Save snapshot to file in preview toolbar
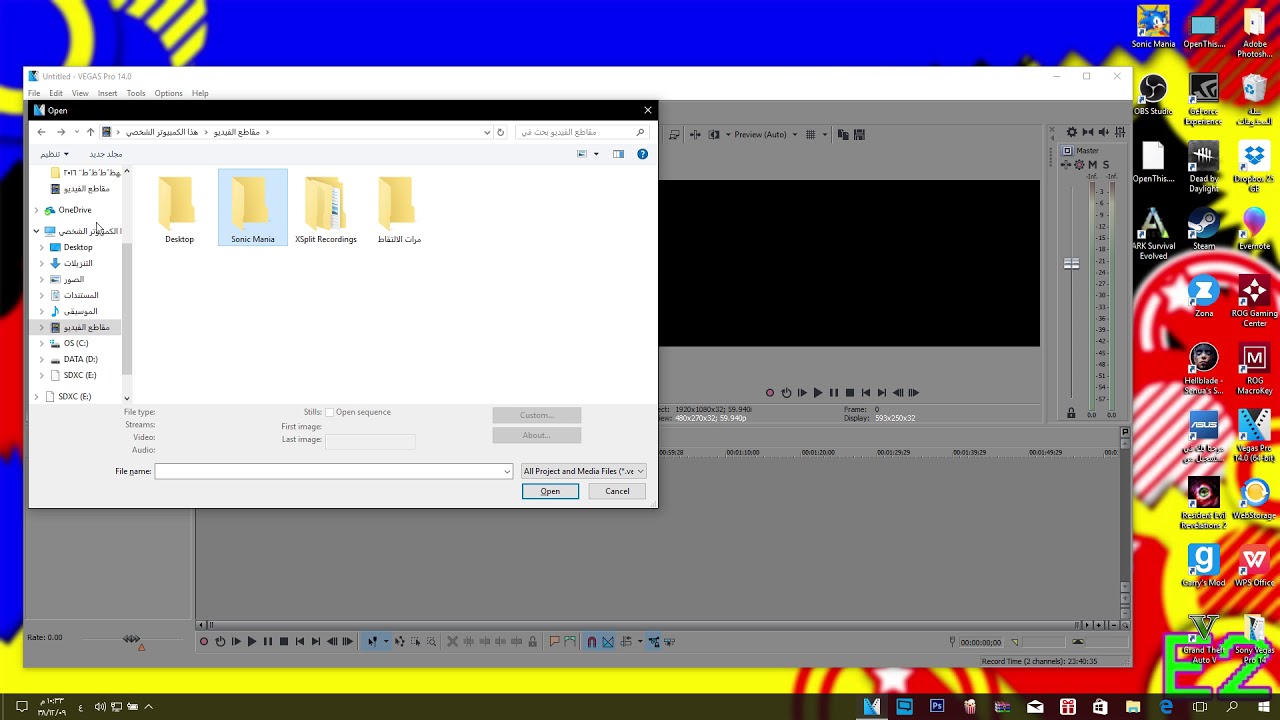 pyautogui.click(x=858, y=135)
